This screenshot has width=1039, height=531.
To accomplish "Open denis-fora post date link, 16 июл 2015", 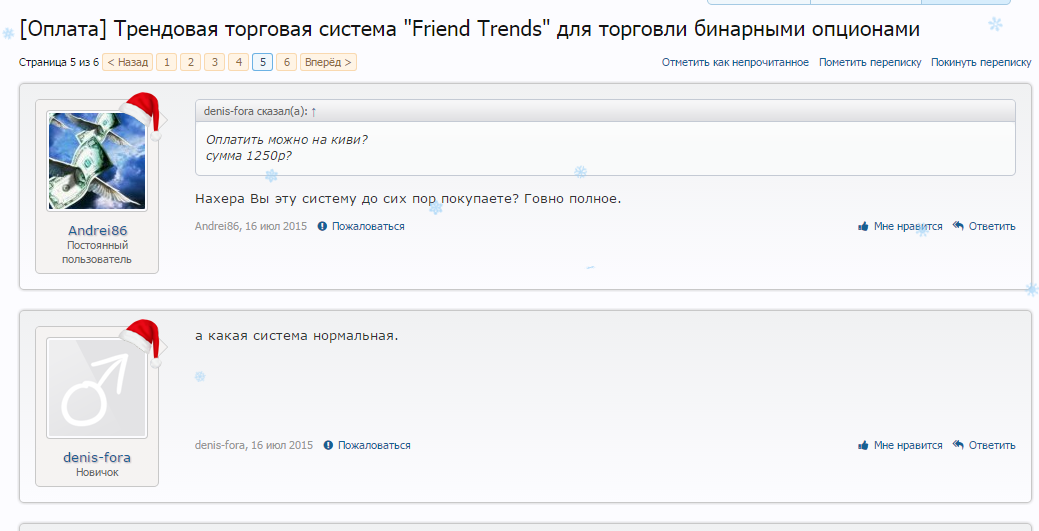I will coord(282,445).
